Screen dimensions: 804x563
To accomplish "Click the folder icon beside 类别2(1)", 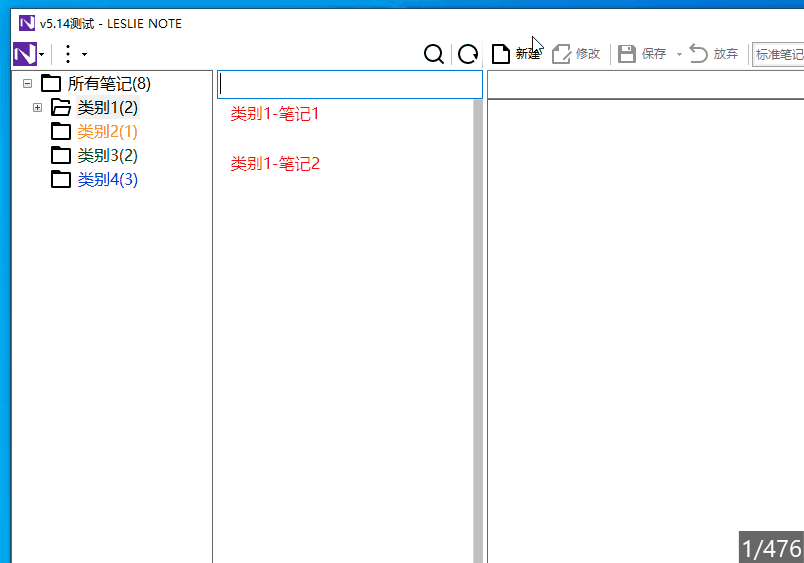I will point(61,131).
